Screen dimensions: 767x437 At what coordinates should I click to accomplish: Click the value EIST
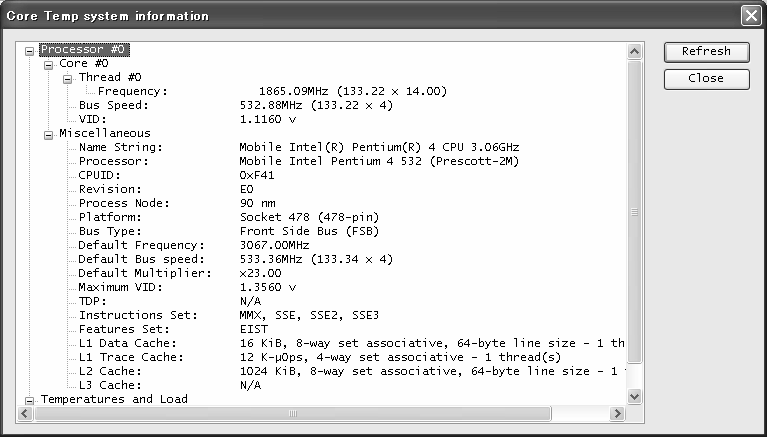tap(253, 329)
